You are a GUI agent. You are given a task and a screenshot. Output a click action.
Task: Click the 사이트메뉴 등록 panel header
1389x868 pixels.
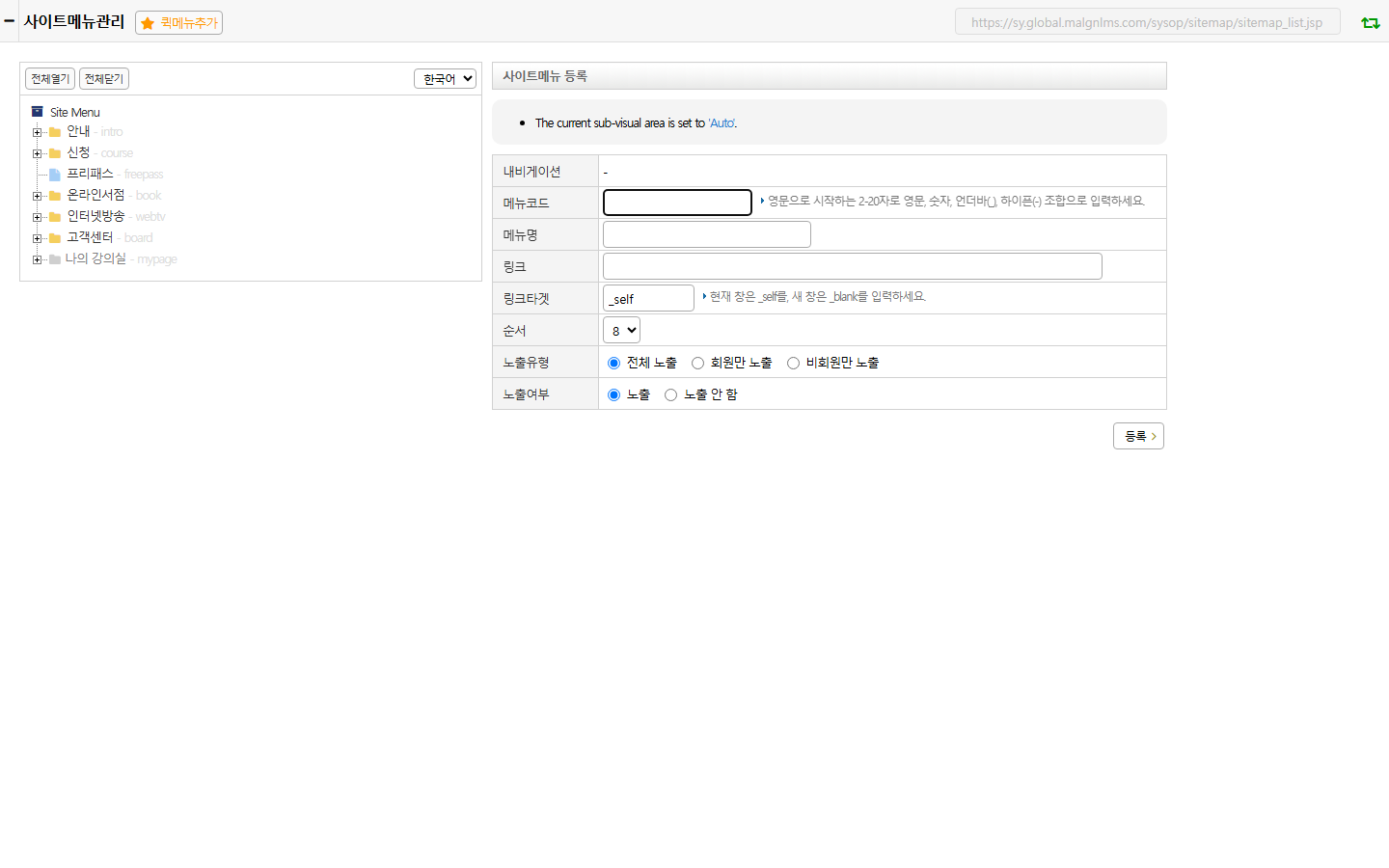click(x=830, y=76)
